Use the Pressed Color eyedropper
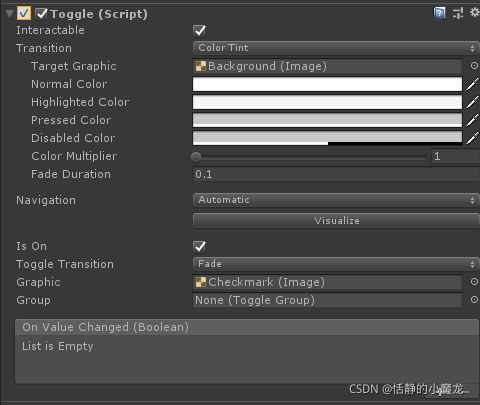Viewport: 480px width, 405px height. click(x=472, y=120)
